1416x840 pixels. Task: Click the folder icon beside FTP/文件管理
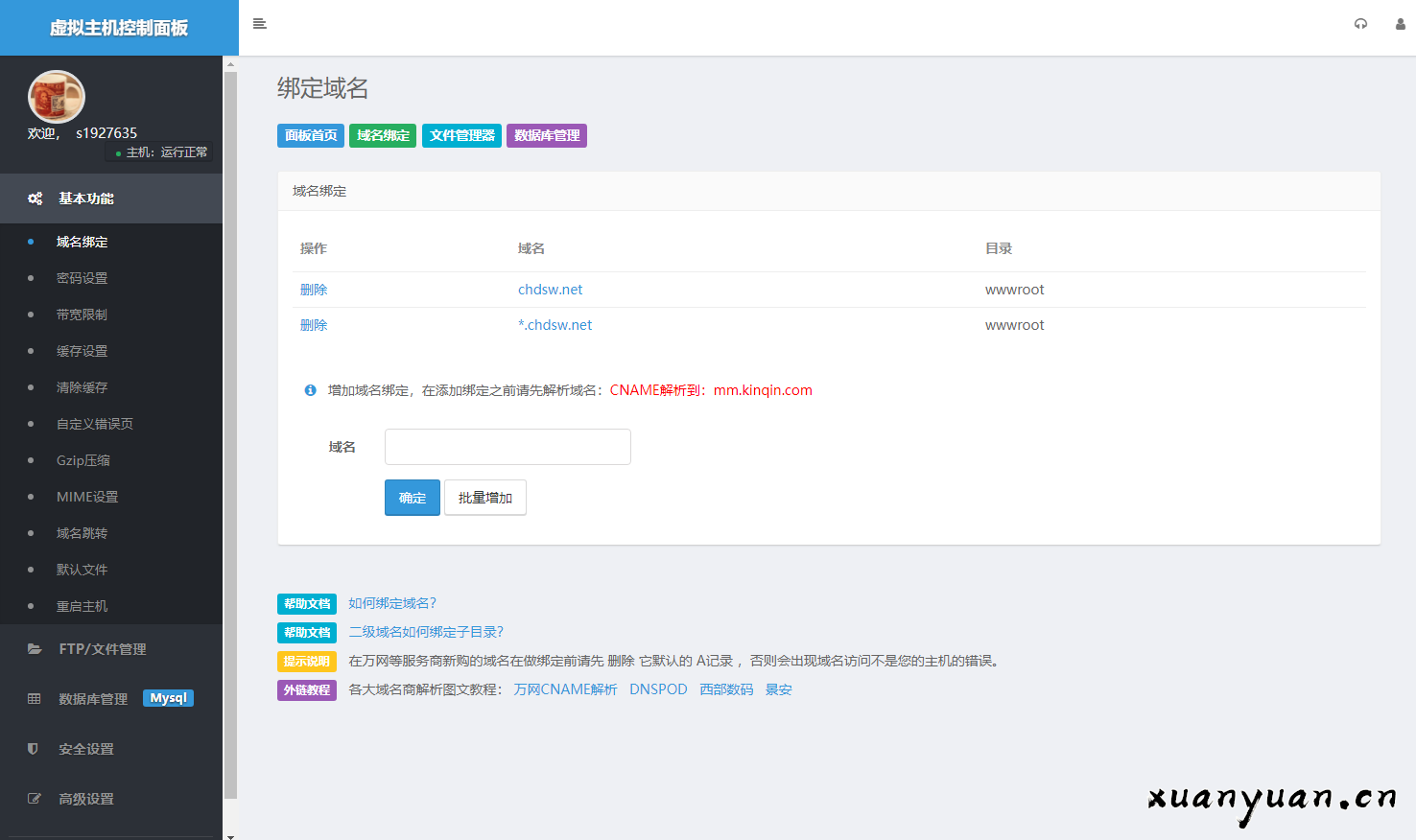point(35,649)
